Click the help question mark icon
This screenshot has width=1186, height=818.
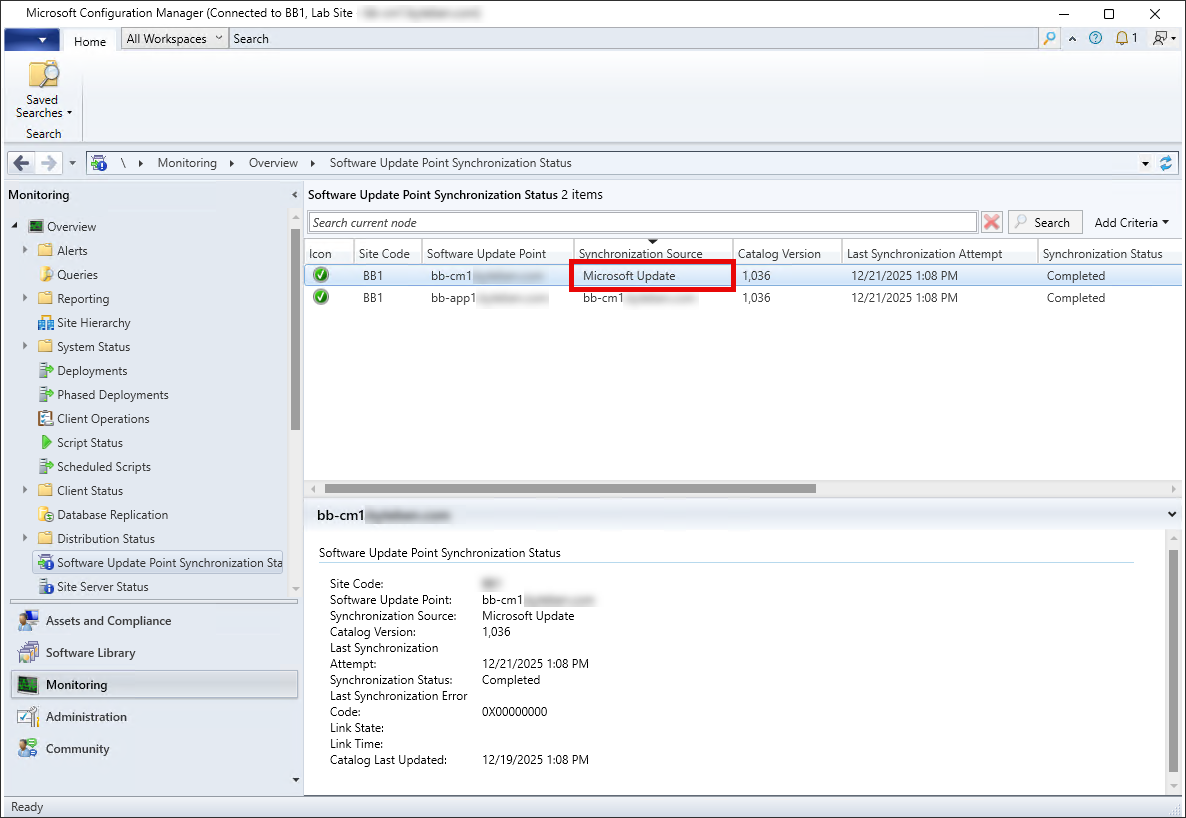(1095, 39)
